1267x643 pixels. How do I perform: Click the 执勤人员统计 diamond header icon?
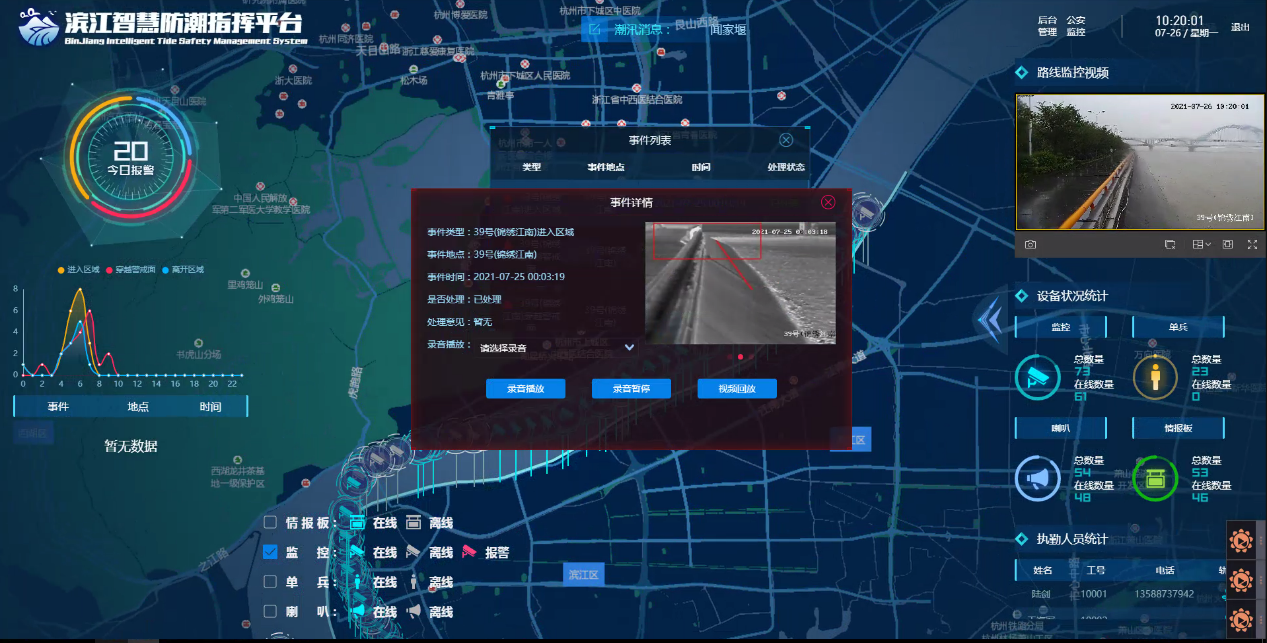point(1021,539)
